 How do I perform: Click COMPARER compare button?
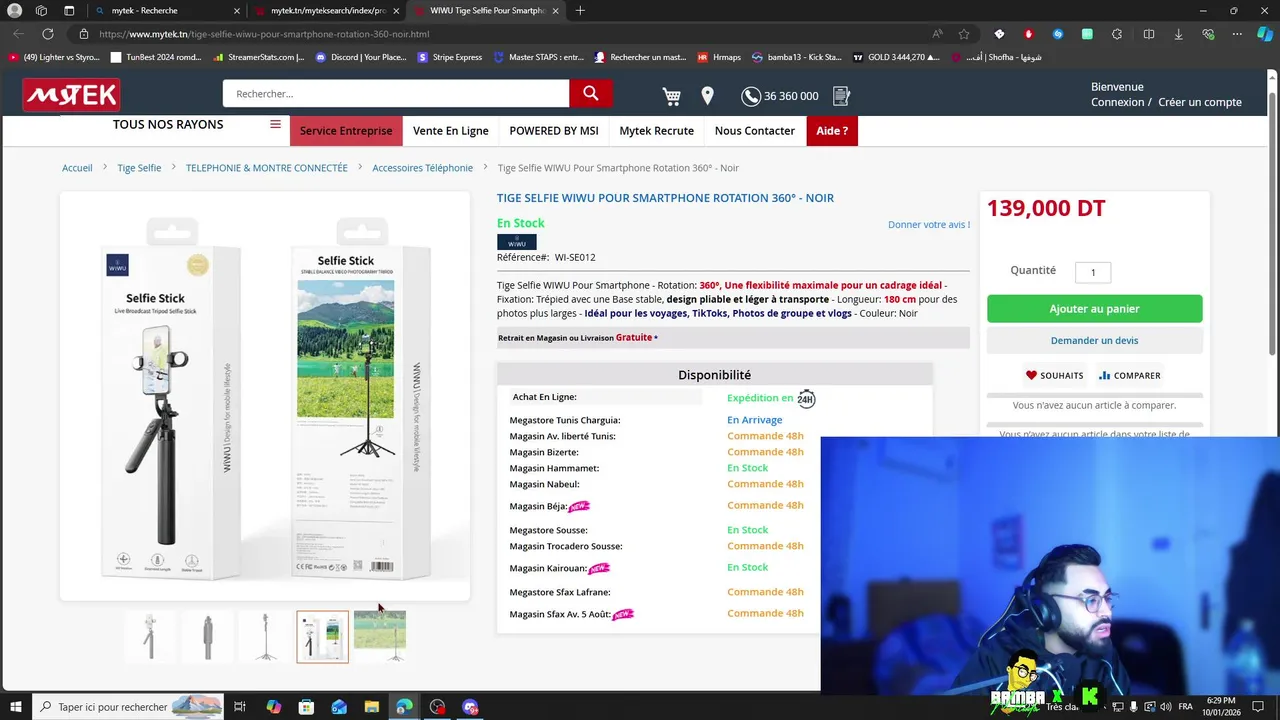click(x=1129, y=376)
